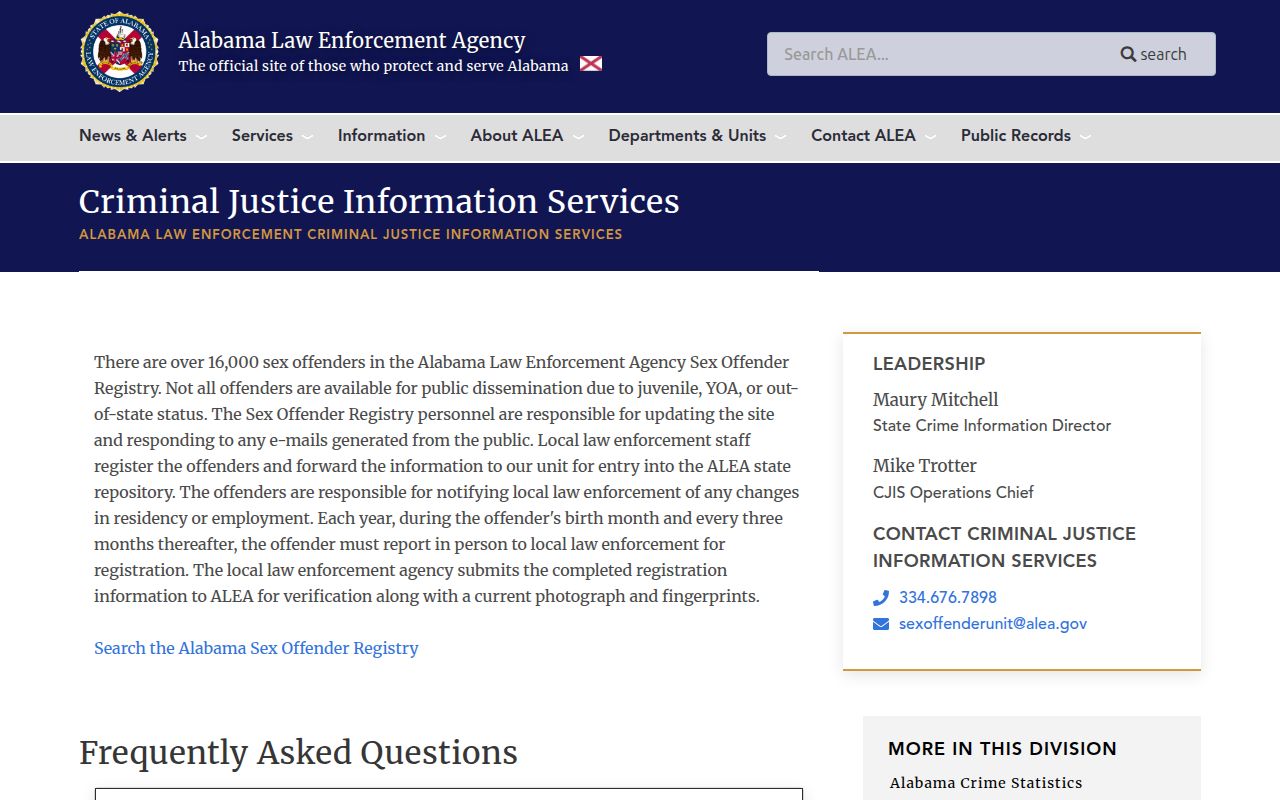1280x800 pixels.
Task: Expand the chevron next to Departments & Units
Action: [x=780, y=137]
